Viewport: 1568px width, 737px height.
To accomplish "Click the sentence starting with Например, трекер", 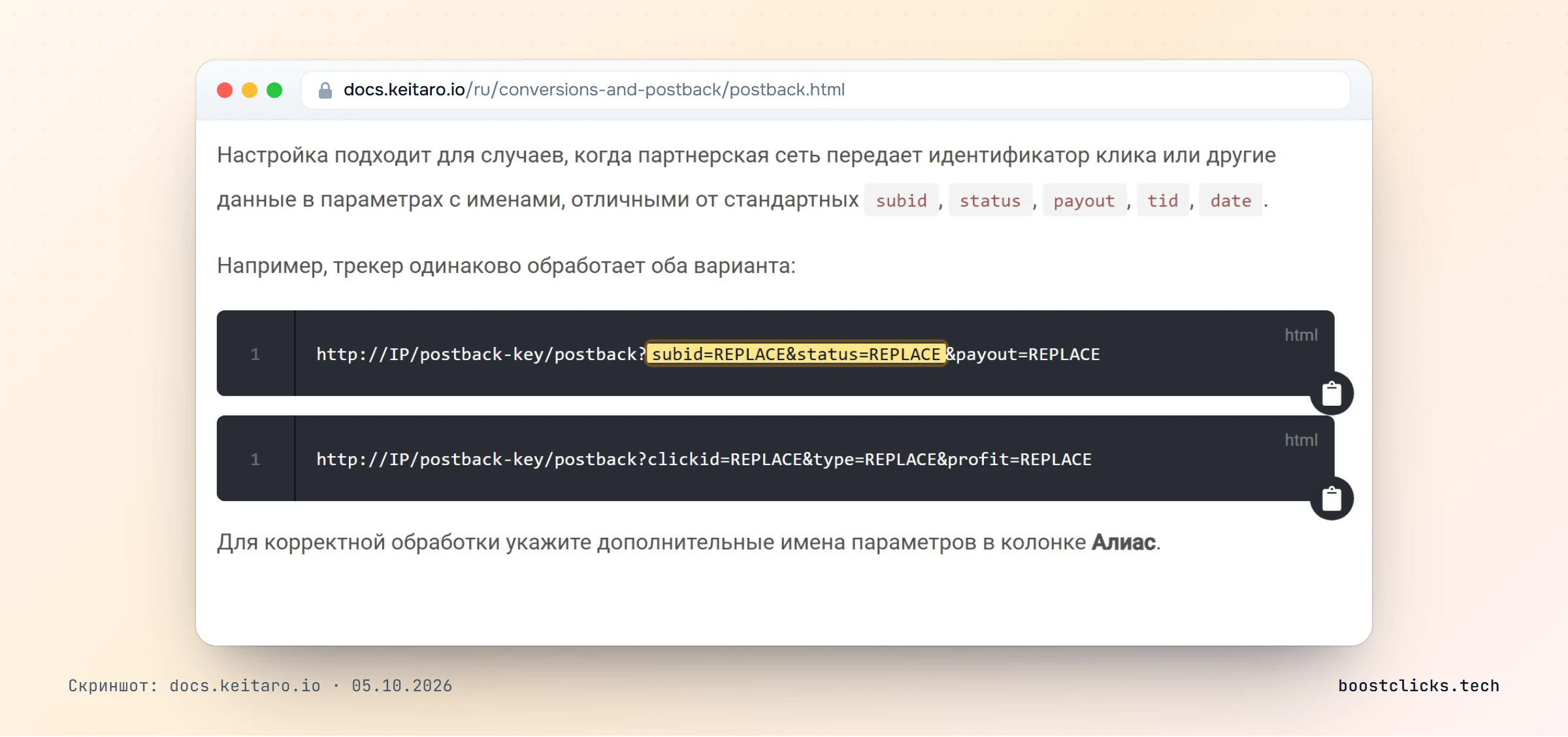I will [506, 266].
